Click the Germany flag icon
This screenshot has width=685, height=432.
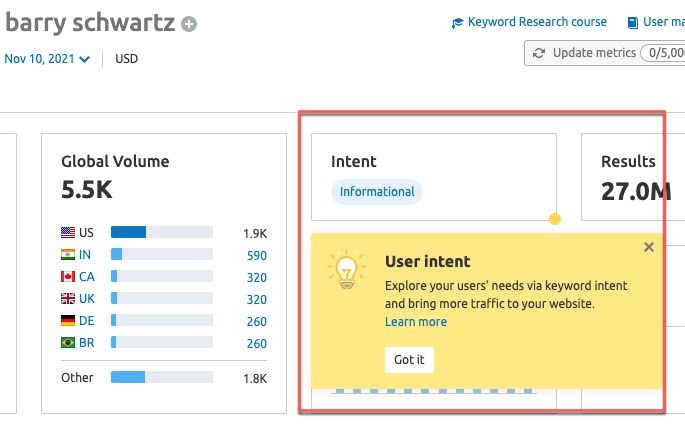click(68, 321)
